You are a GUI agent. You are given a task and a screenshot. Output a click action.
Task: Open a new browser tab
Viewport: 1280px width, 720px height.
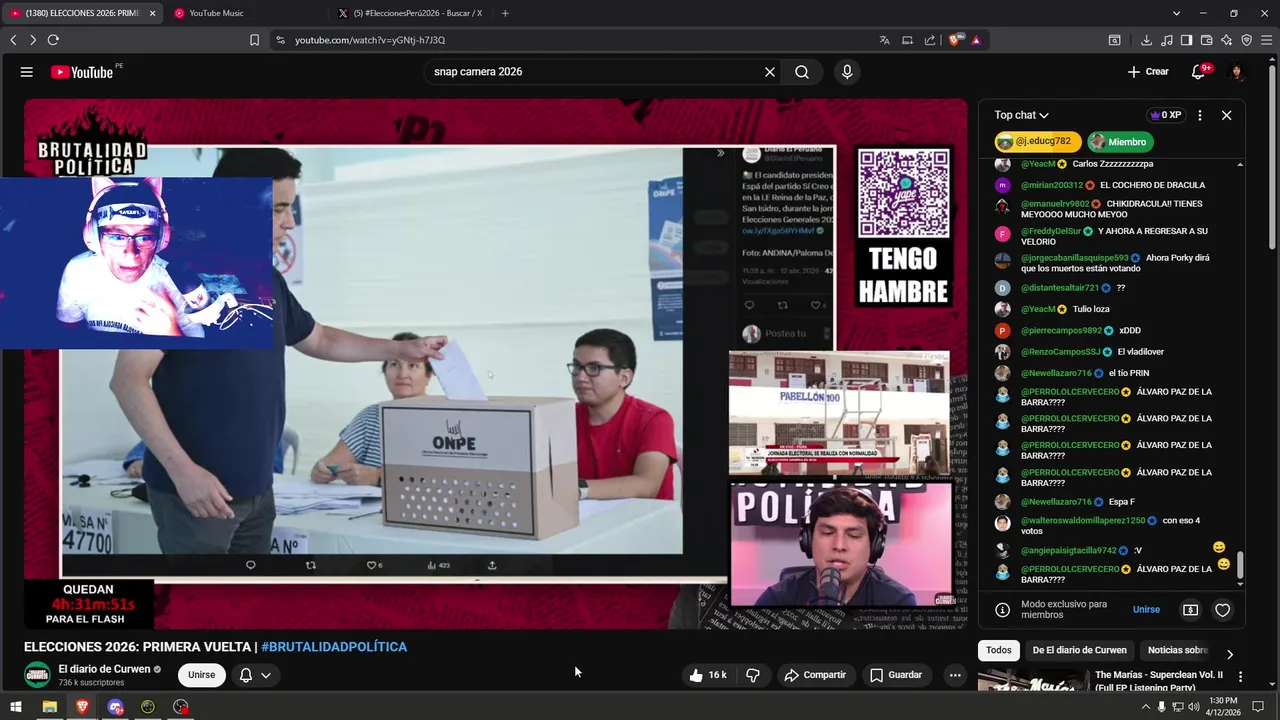(x=505, y=13)
